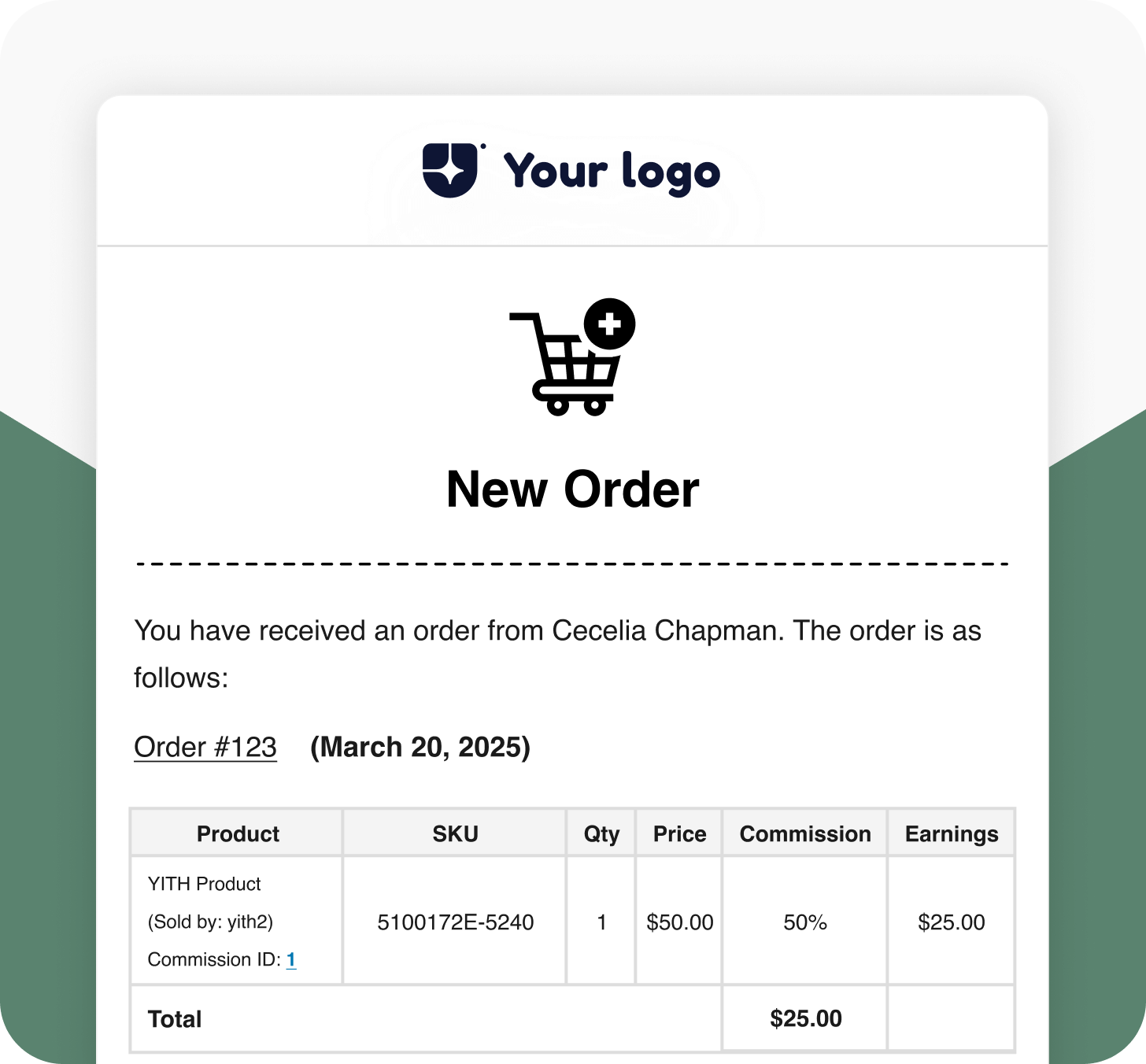Click the Earnings column header
Screen dimensions: 1146x1064
pyautogui.click(x=951, y=833)
